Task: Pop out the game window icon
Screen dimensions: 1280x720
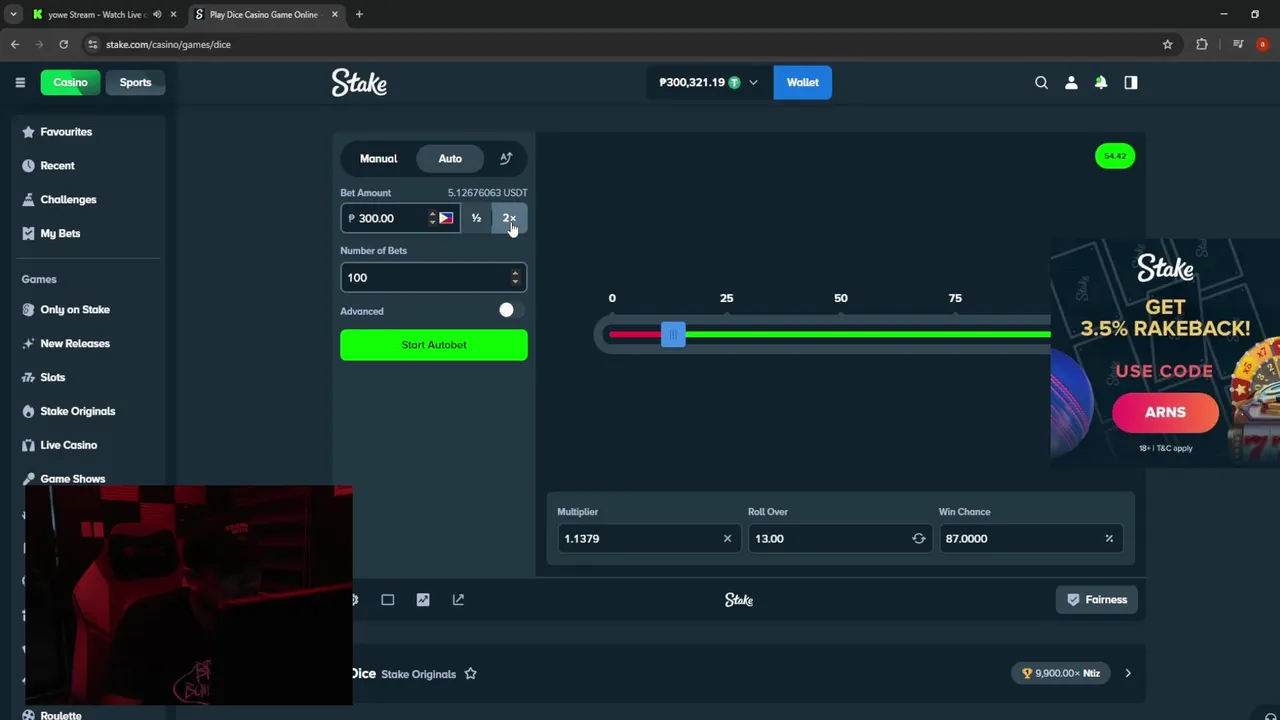Action: click(458, 599)
